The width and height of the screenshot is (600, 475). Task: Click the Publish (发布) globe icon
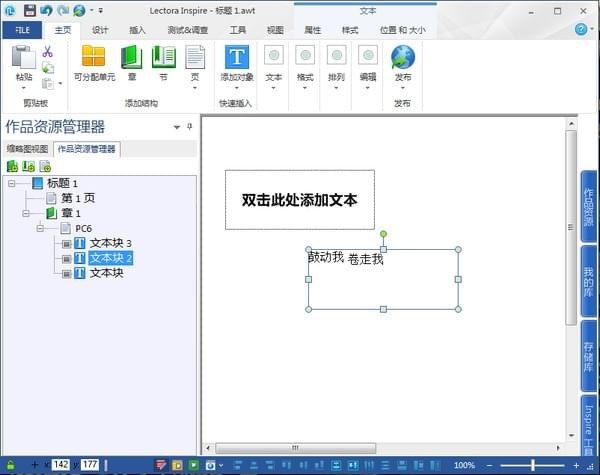coord(403,57)
